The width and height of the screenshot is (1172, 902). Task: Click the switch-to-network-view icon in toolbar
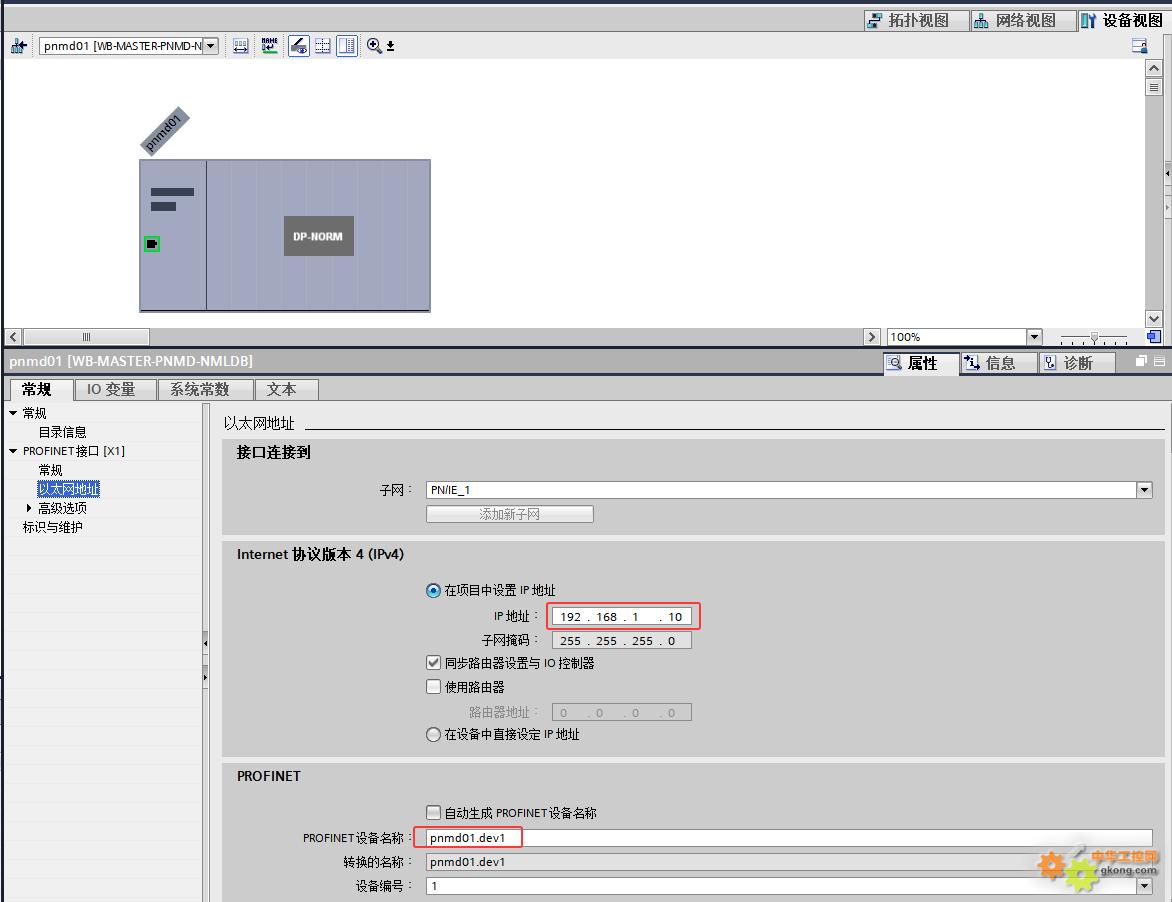[18, 46]
